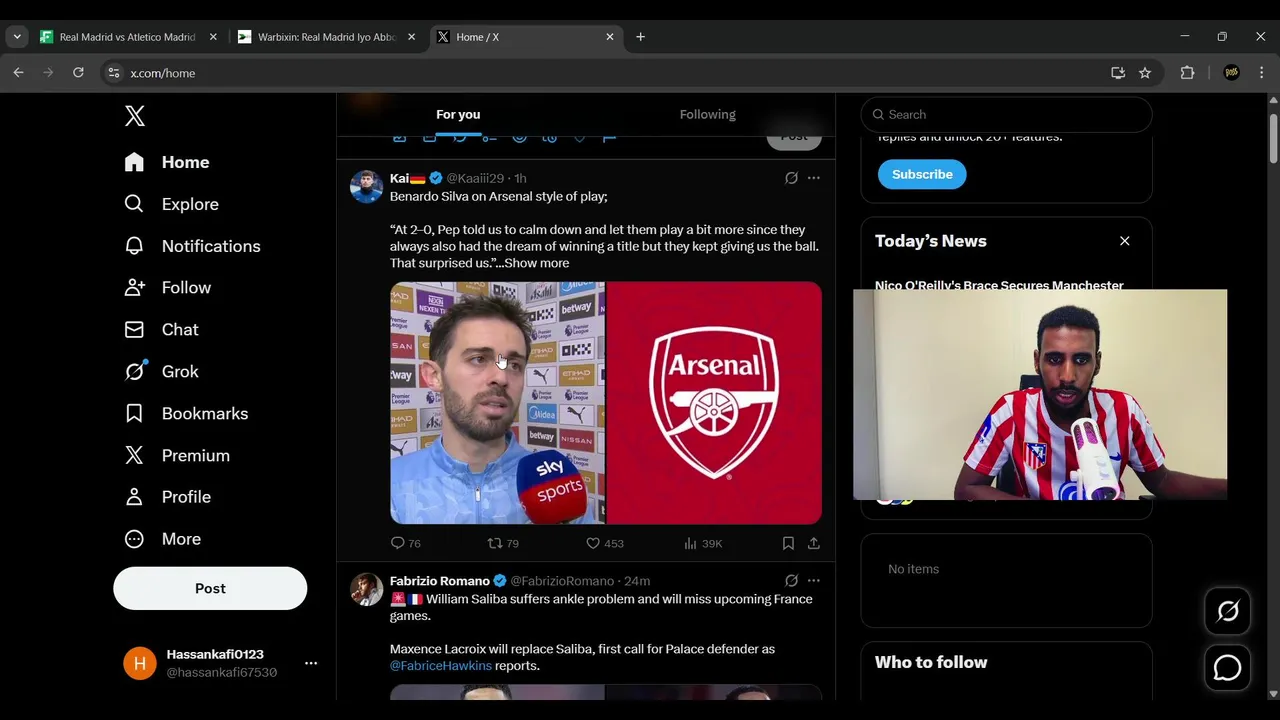Switch to Real Madrid vs Atletico tab
This screenshot has width=1280, height=720.
[x=126, y=37]
